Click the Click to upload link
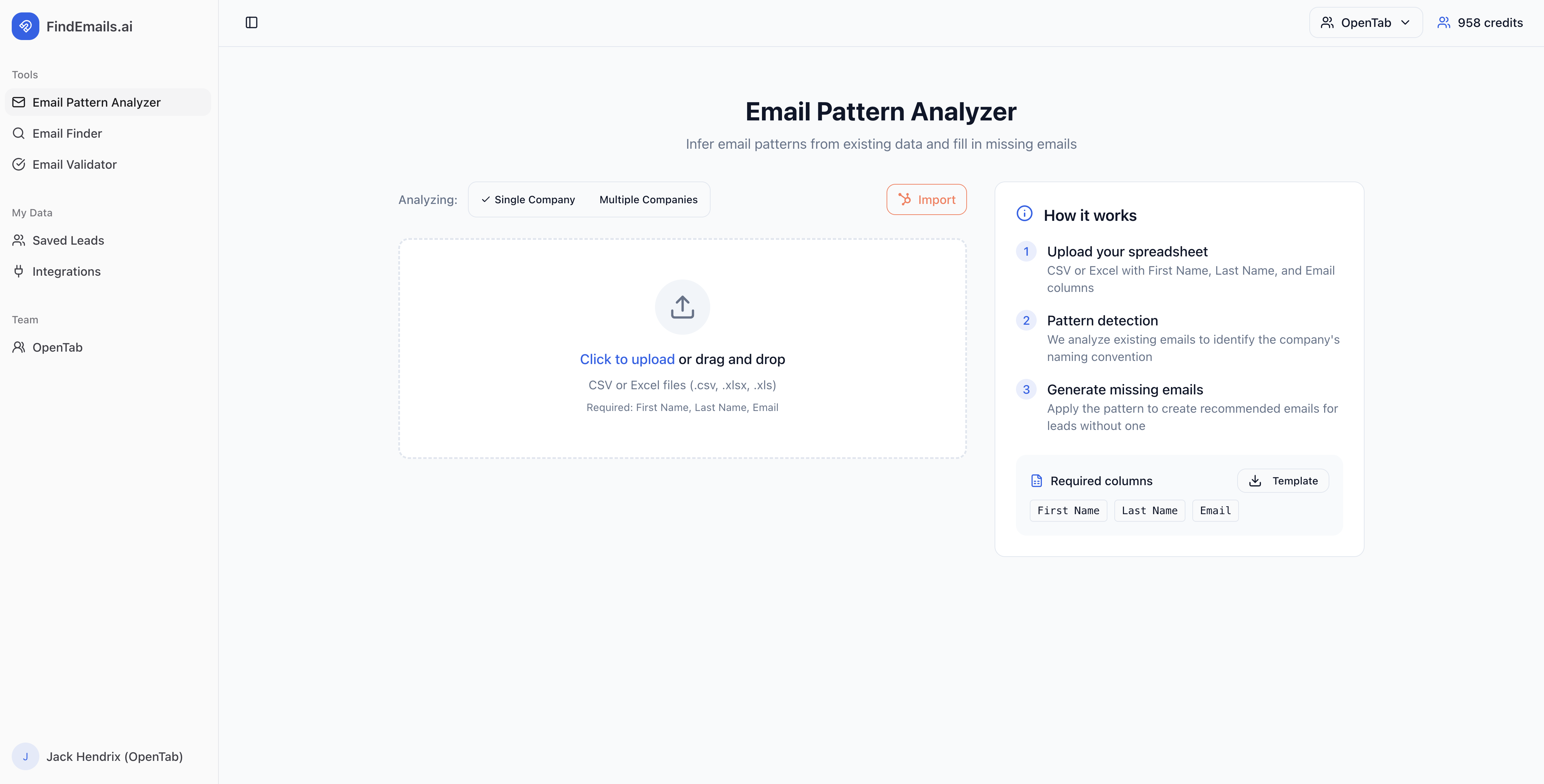 pos(627,359)
